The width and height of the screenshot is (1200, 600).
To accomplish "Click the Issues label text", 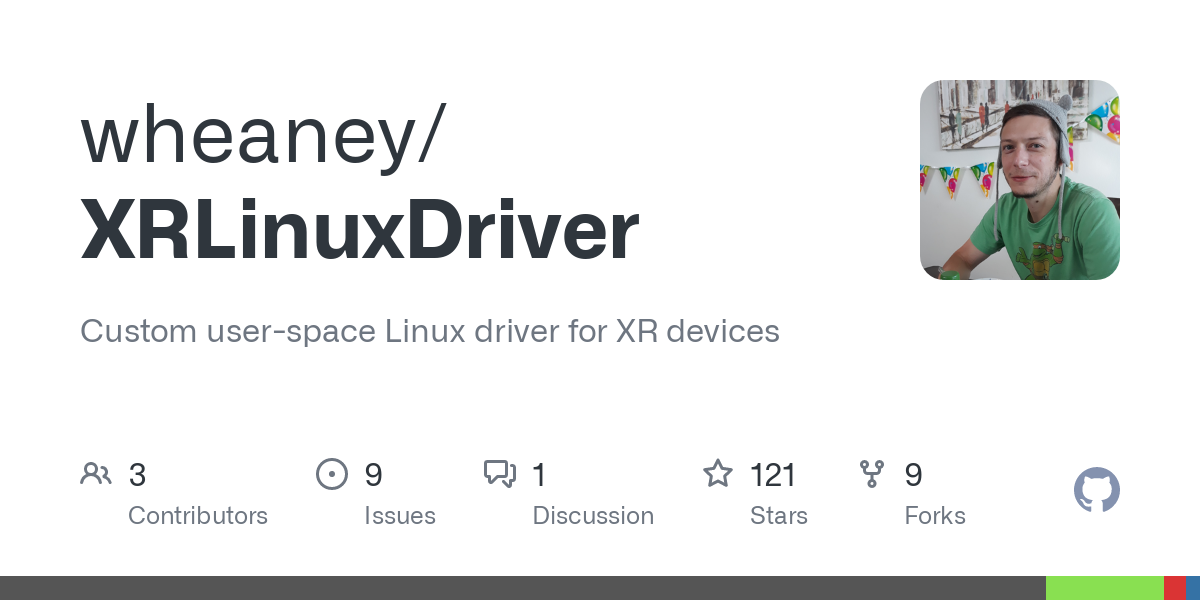I will tap(400, 516).
